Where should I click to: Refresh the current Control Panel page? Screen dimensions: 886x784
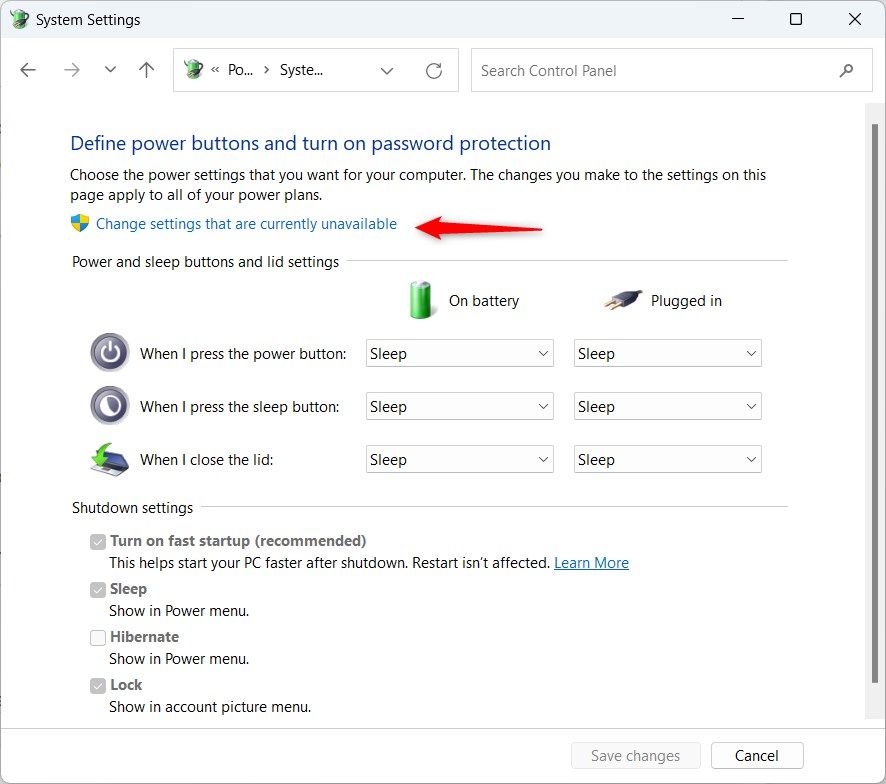point(434,70)
